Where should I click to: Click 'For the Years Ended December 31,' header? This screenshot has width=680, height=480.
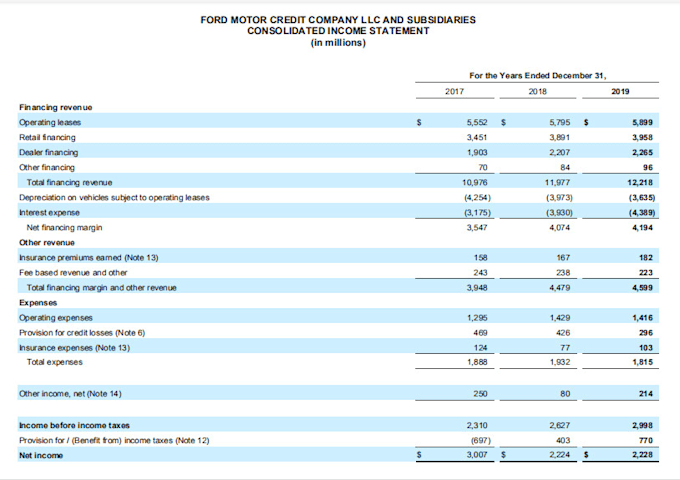pos(538,75)
